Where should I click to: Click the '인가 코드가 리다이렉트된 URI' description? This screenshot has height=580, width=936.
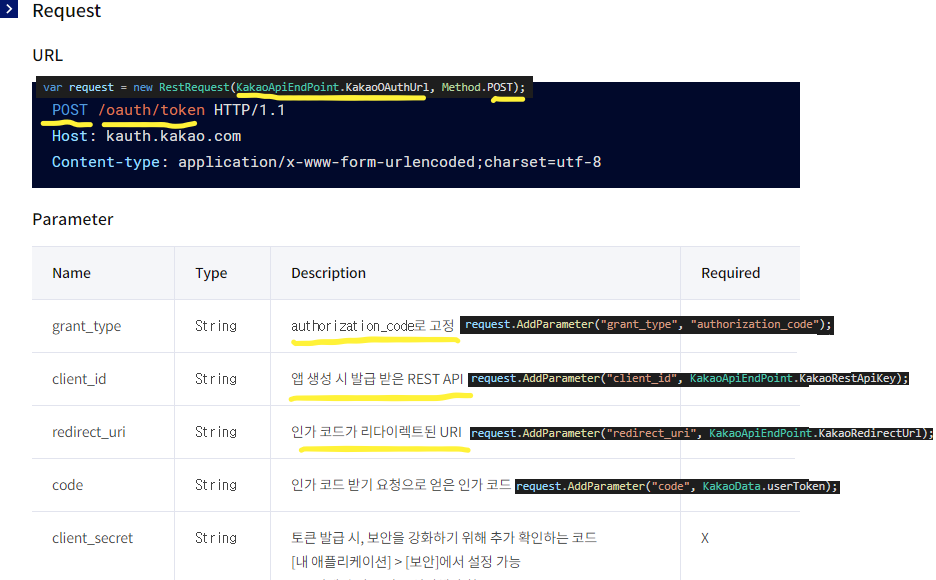[376, 432]
